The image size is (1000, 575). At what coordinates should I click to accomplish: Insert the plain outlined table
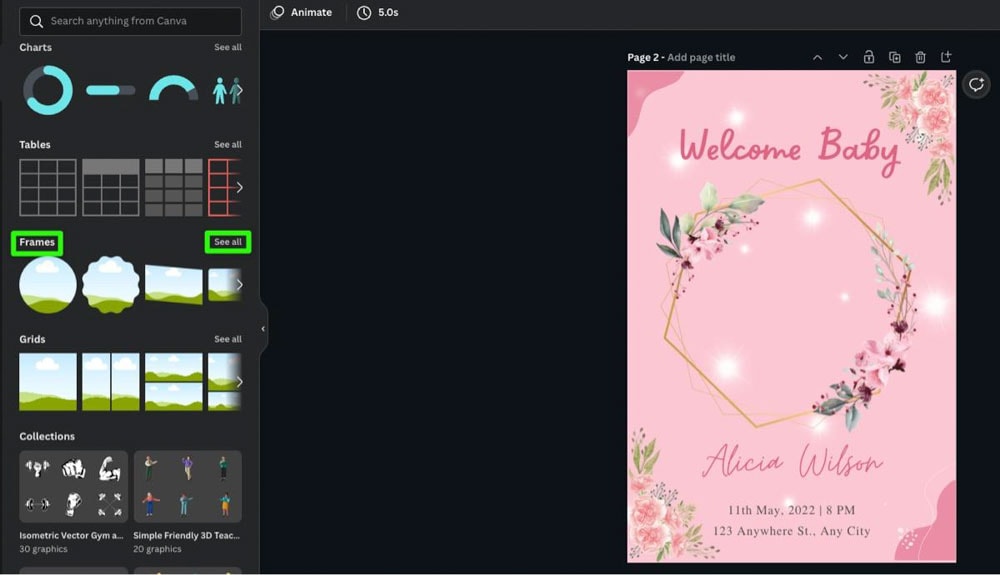tap(48, 187)
